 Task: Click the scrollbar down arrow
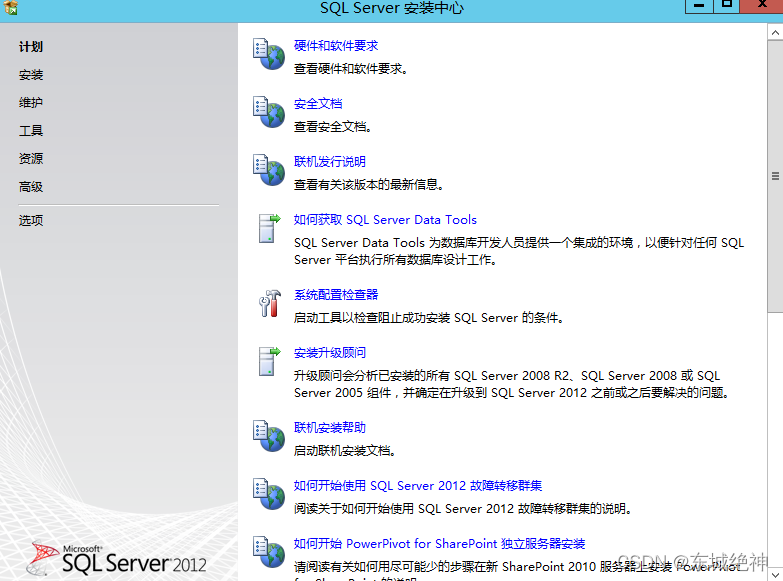(775, 574)
